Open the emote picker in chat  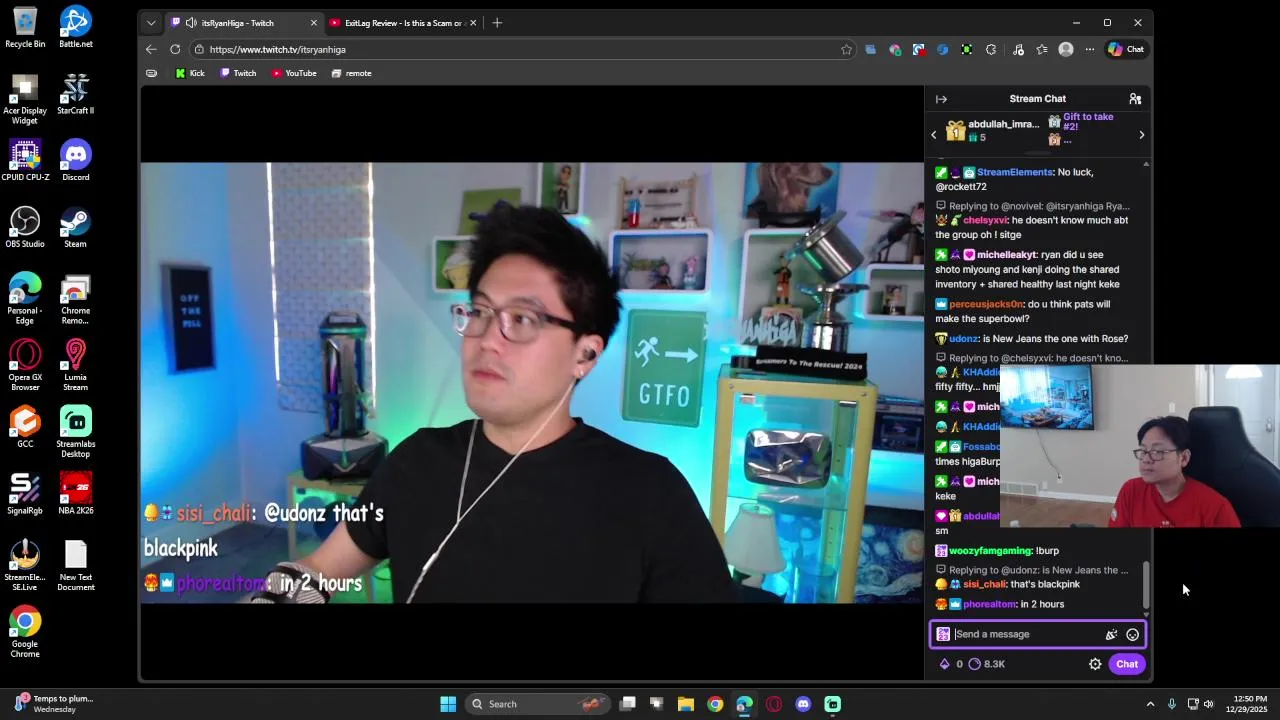coord(1132,634)
